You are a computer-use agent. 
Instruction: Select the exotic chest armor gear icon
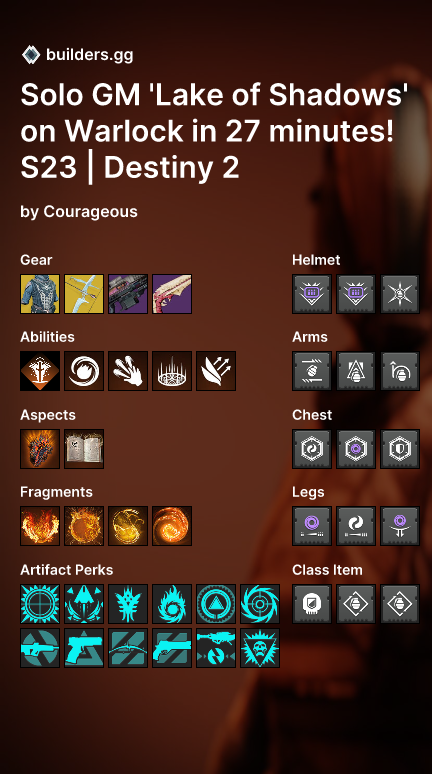point(40,294)
